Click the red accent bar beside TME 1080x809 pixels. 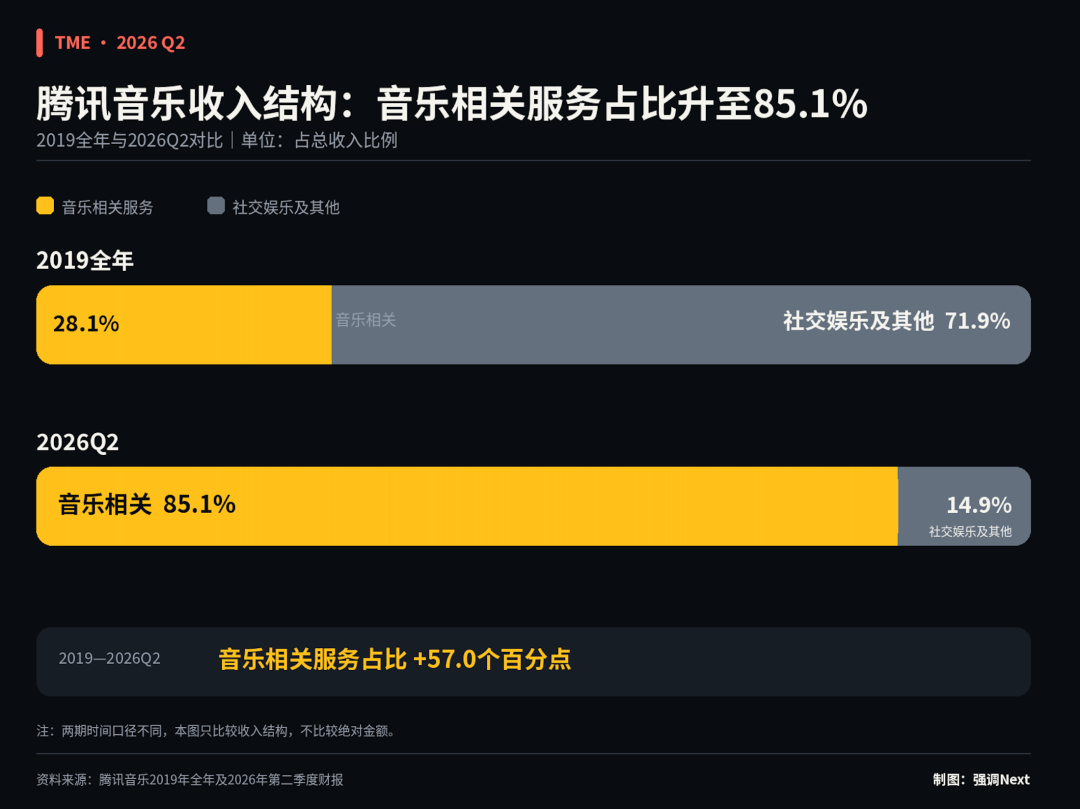(x=40, y=43)
